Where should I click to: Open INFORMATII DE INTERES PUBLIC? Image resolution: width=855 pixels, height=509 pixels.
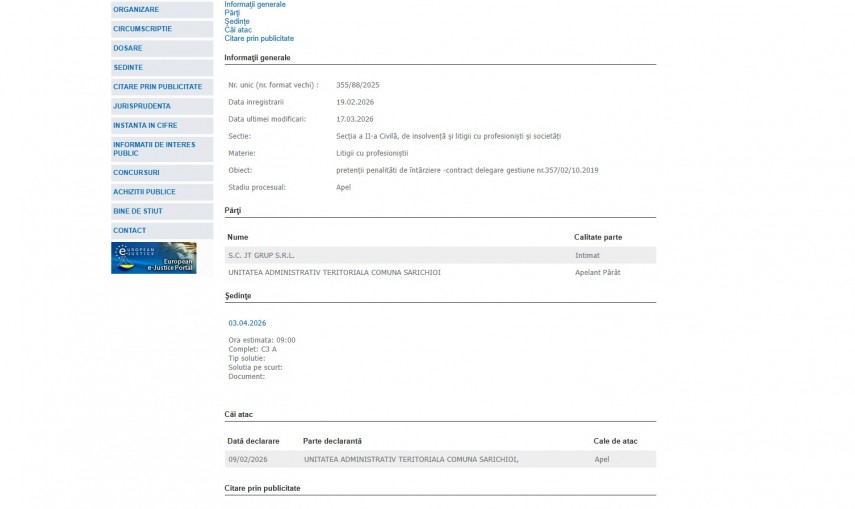(x=154, y=149)
